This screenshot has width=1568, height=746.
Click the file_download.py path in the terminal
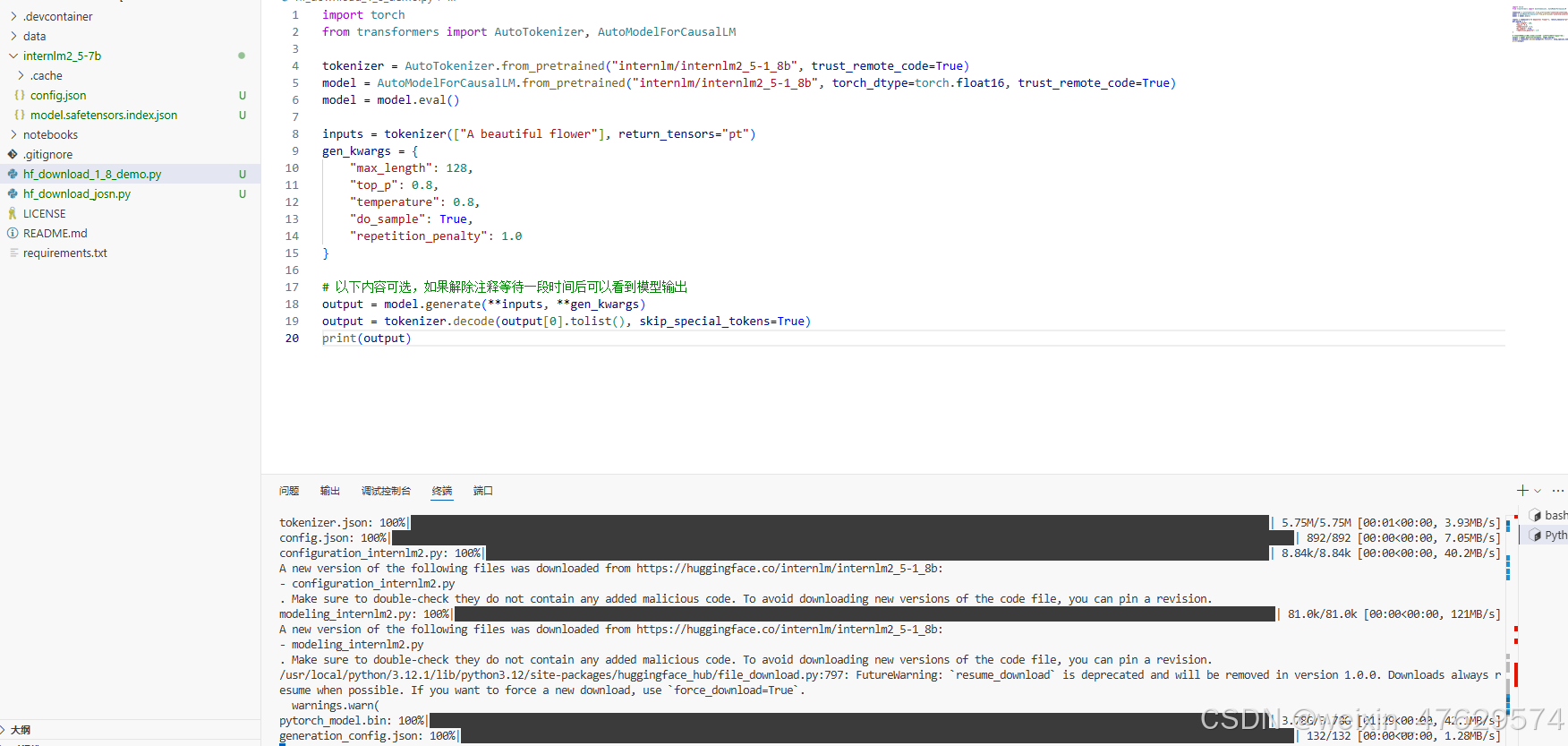[x=565, y=675]
